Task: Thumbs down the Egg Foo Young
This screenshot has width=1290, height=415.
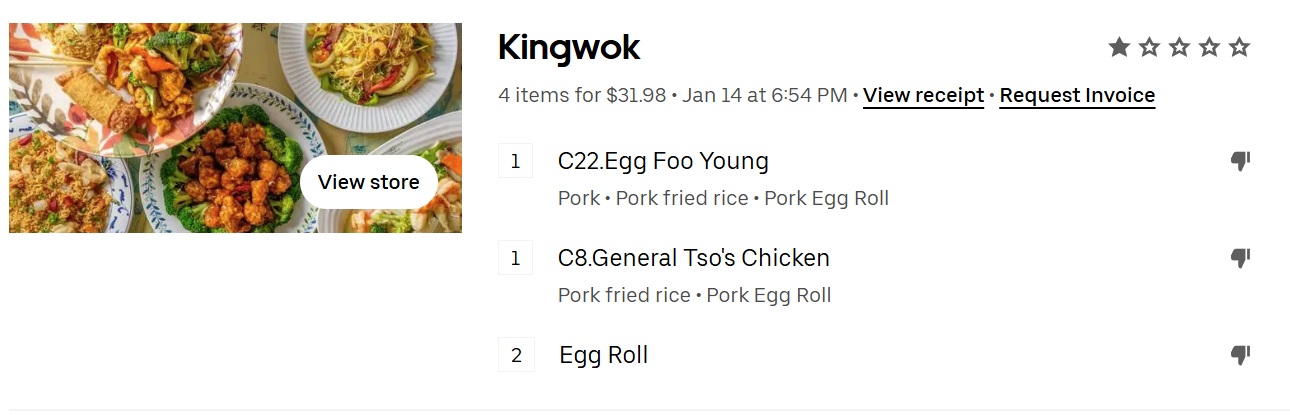Action: (1240, 162)
